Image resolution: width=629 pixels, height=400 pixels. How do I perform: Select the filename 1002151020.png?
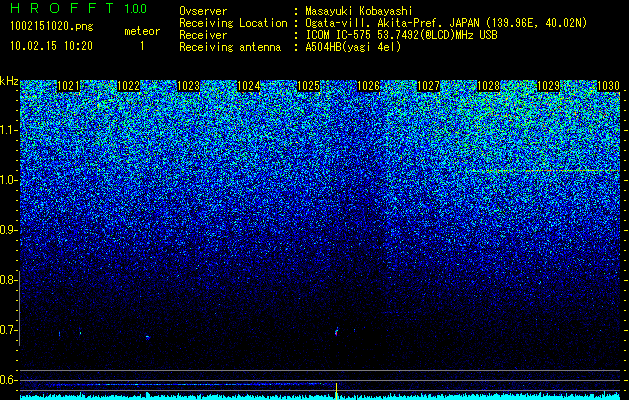tap(52, 27)
